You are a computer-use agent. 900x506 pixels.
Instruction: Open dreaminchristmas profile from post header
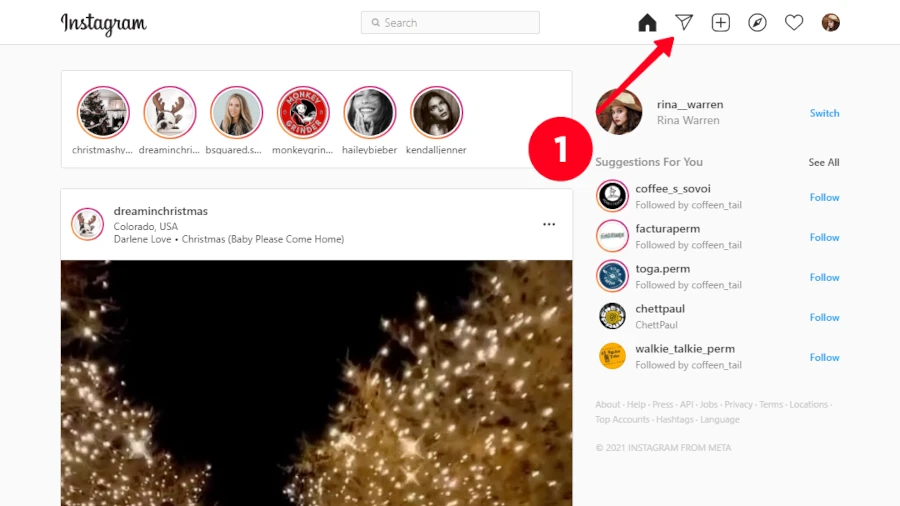point(161,211)
